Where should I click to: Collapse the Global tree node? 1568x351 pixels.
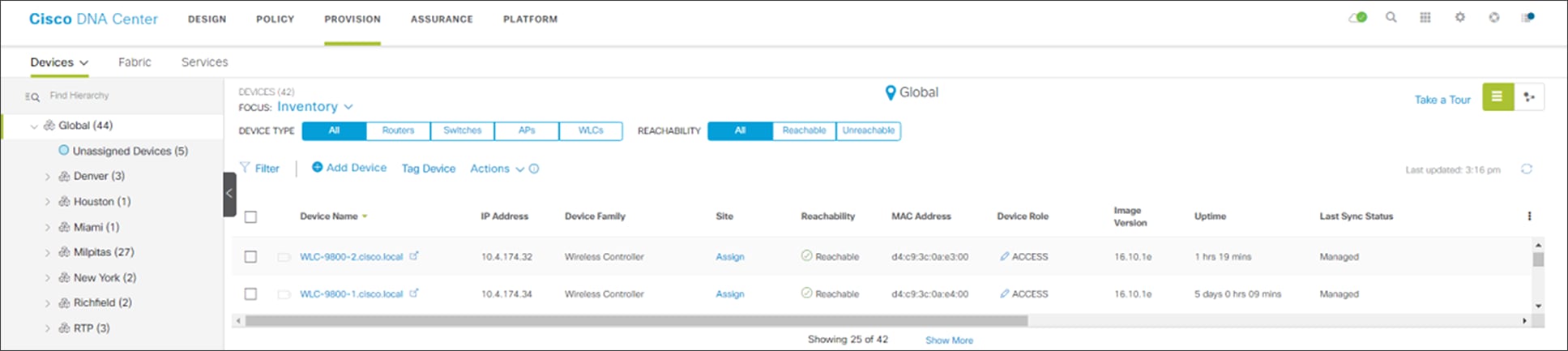click(34, 126)
